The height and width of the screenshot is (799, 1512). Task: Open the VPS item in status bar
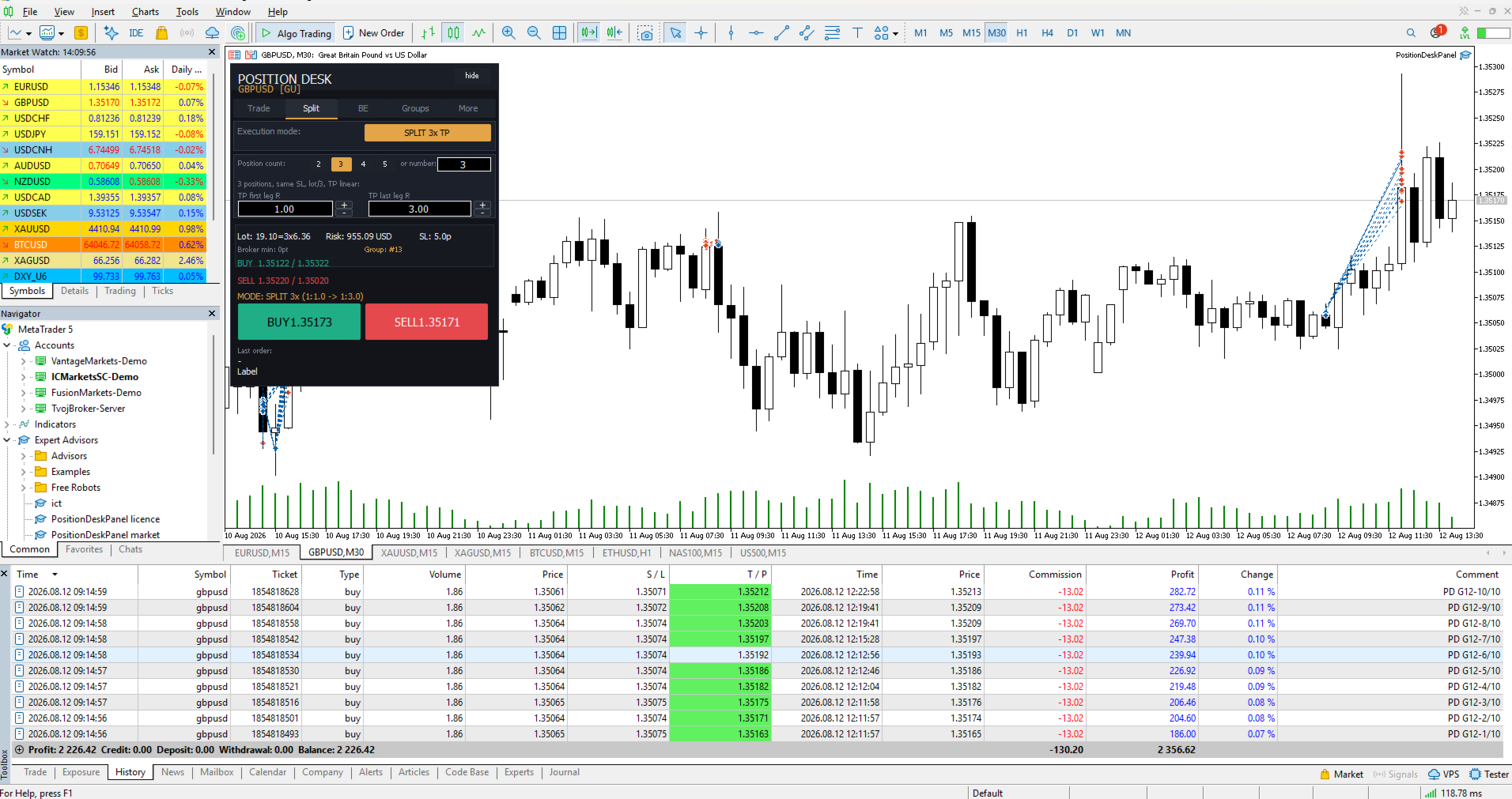pos(1443,775)
